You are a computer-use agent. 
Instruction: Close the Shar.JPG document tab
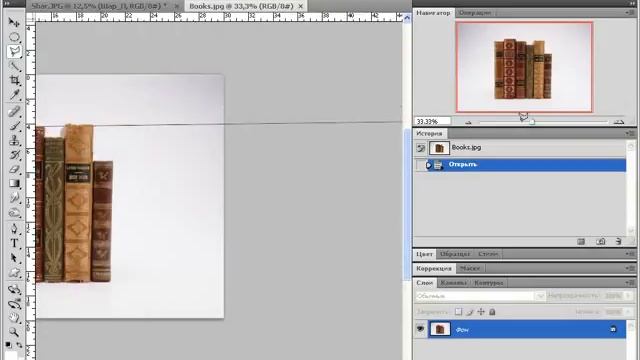click(x=176, y=7)
